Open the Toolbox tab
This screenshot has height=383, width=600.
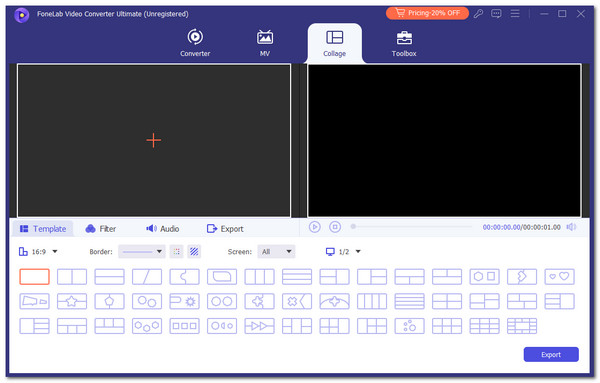pos(404,44)
